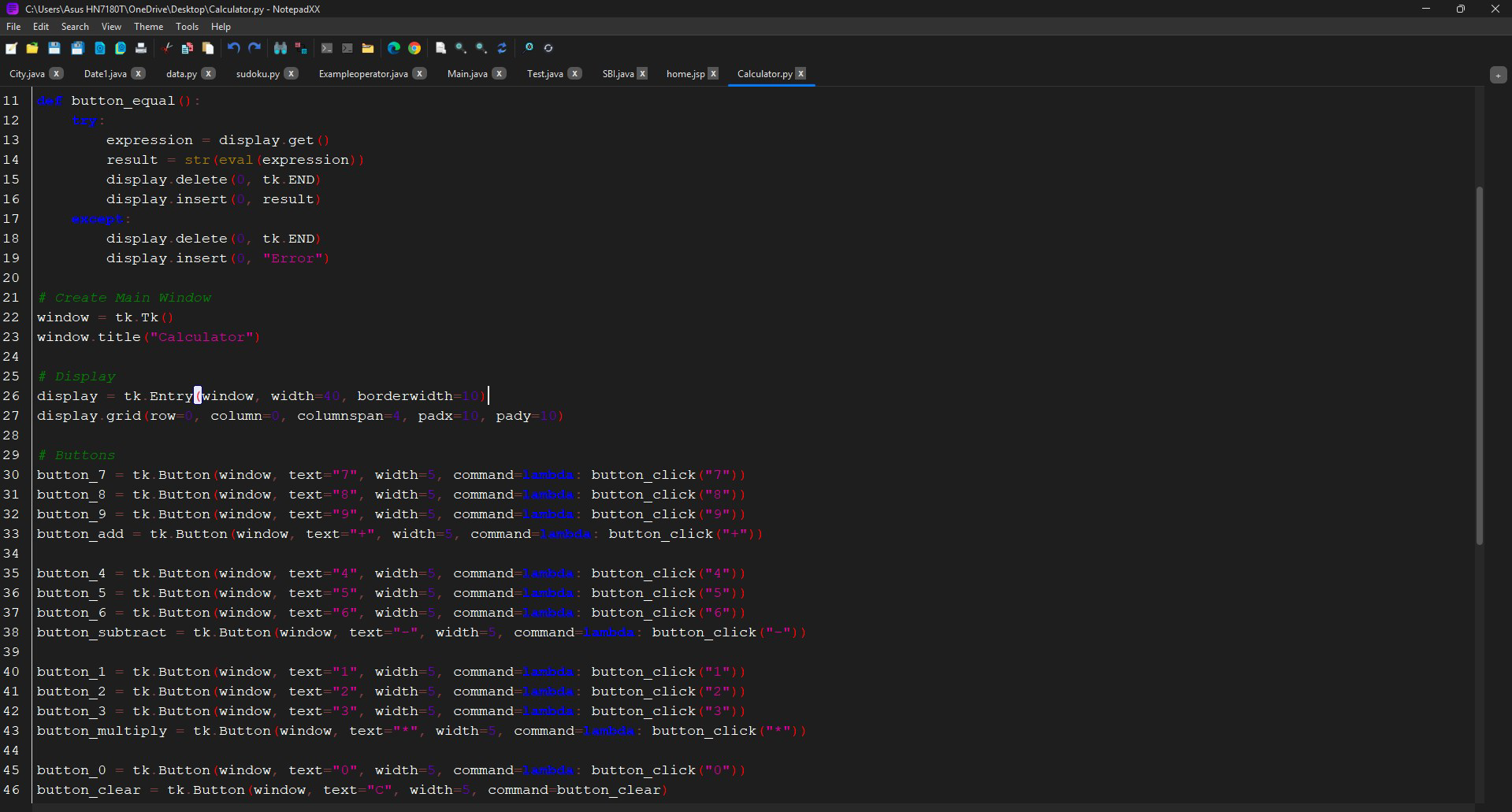Click the magnifier with bug icon
The image size is (1512, 812).
[529, 47]
